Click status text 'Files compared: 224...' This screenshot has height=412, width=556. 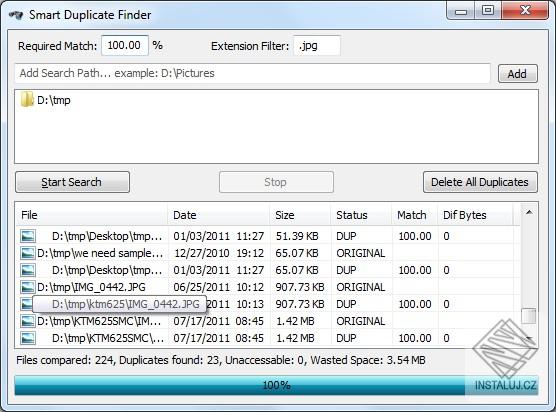pyautogui.click(x=221, y=360)
